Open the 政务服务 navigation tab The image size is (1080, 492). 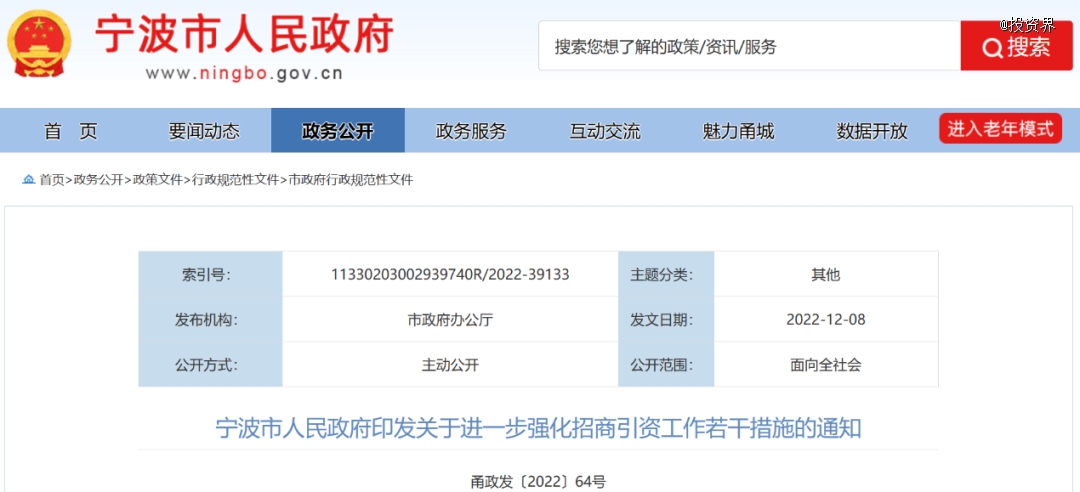click(x=471, y=131)
